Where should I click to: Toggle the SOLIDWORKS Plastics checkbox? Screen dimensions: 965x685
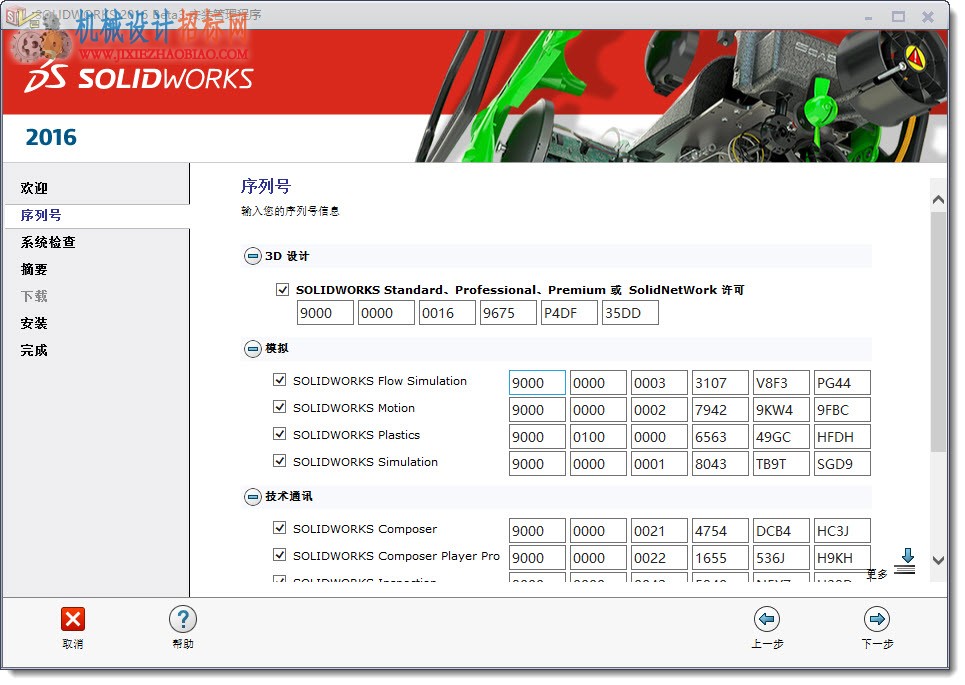pos(279,434)
